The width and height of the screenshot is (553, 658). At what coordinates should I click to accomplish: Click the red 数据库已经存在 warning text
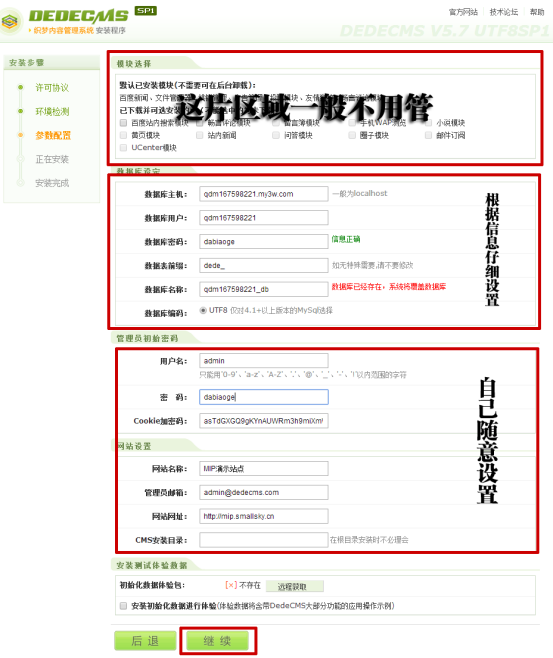389,287
